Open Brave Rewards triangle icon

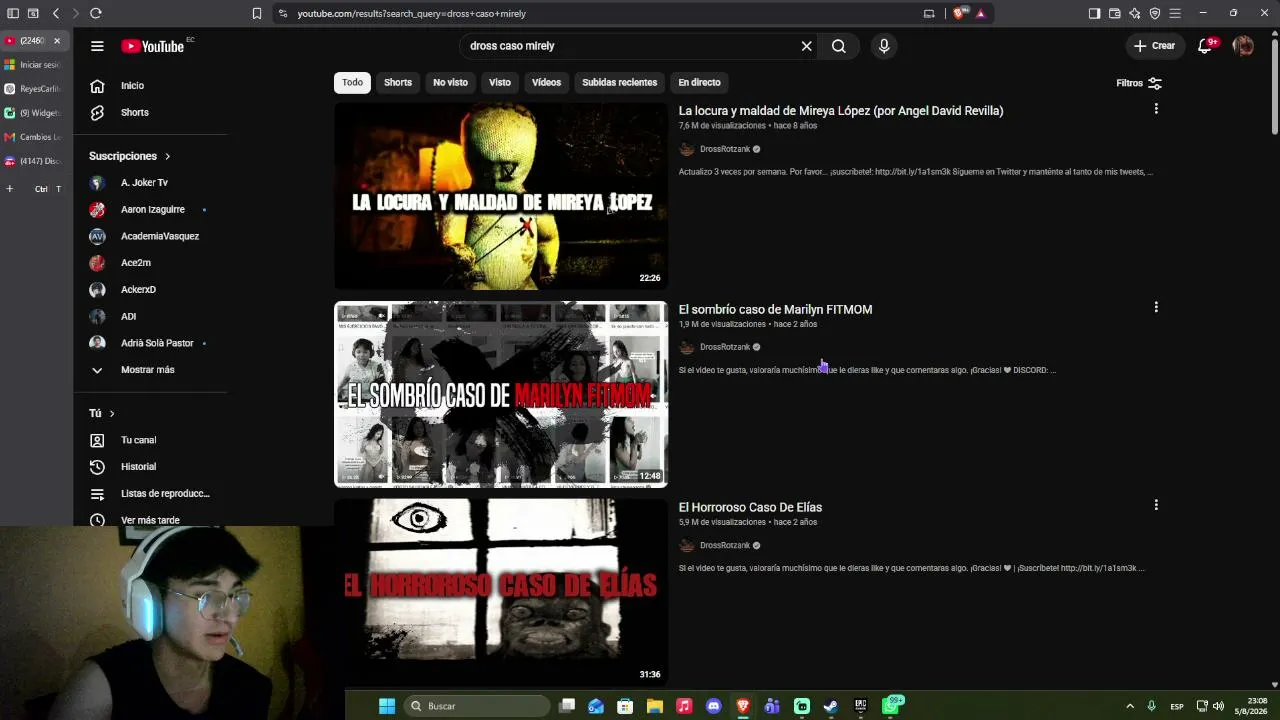pyautogui.click(x=980, y=13)
